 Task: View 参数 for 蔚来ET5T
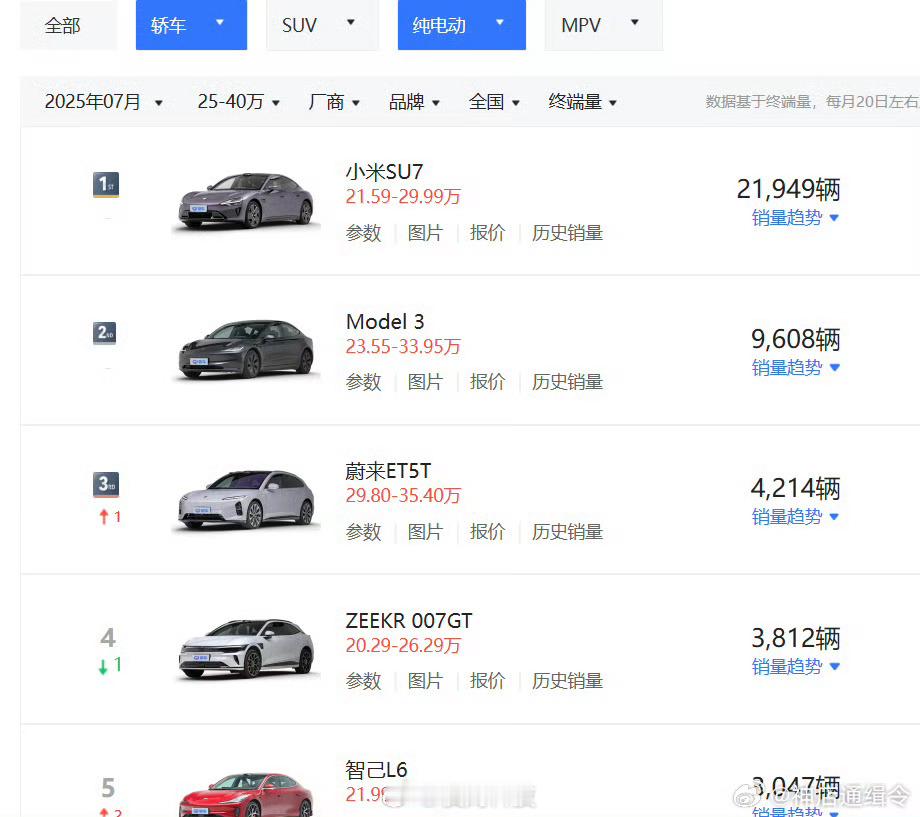pyautogui.click(x=364, y=532)
